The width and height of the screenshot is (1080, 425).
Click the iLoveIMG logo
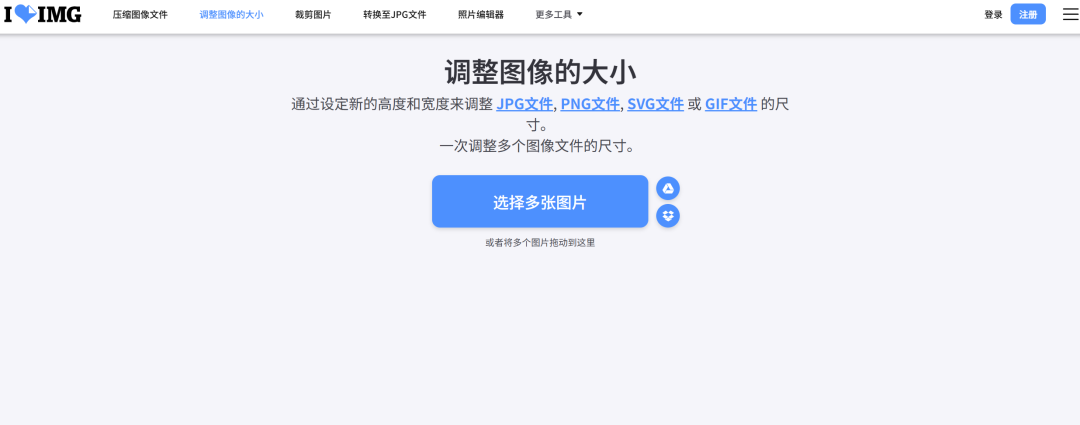click(x=43, y=14)
